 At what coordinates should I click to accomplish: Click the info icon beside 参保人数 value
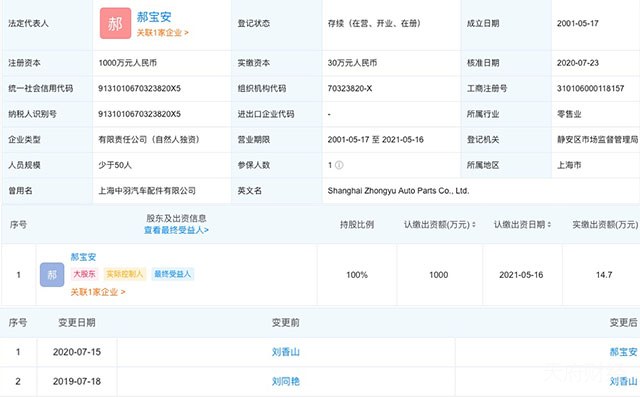point(339,165)
